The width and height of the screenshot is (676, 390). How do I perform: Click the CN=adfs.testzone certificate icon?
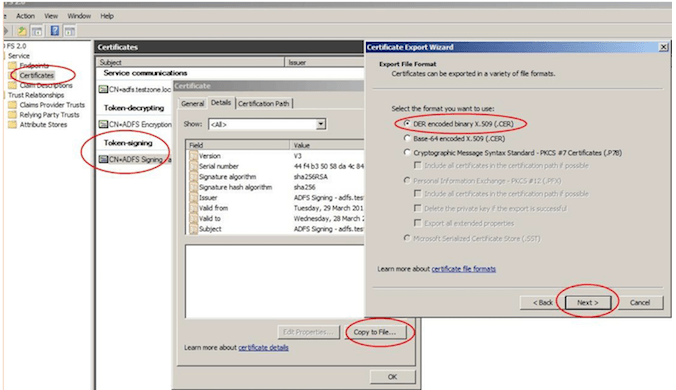click(103, 90)
